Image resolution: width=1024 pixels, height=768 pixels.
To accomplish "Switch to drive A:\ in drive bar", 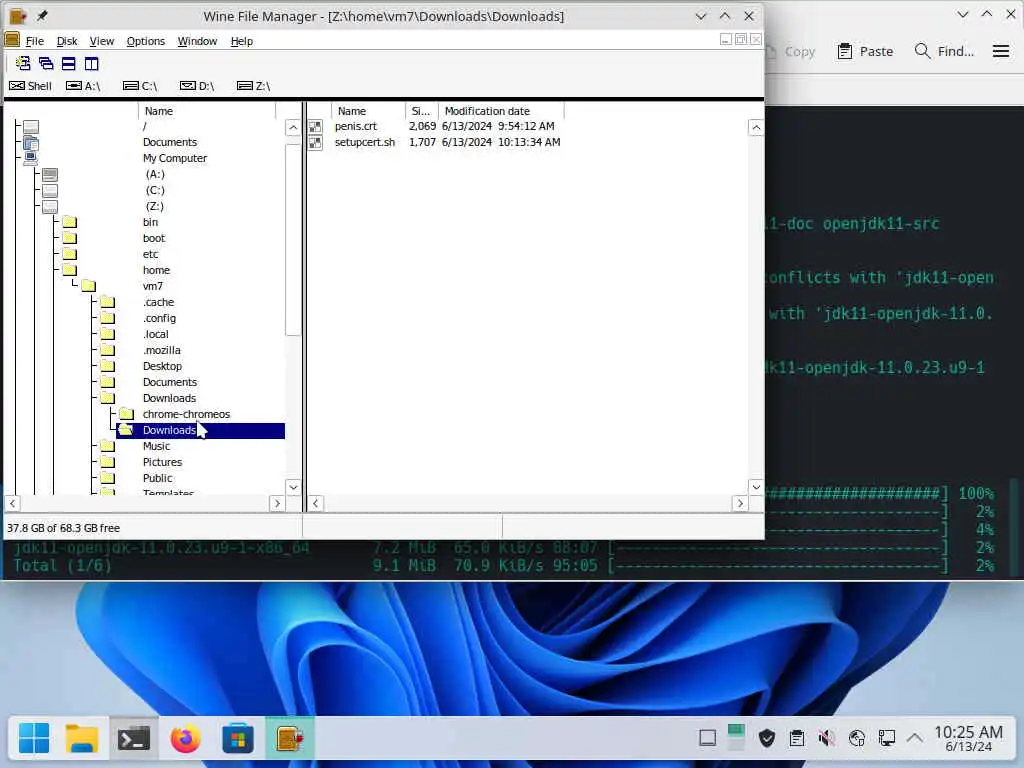I will click(x=83, y=86).
